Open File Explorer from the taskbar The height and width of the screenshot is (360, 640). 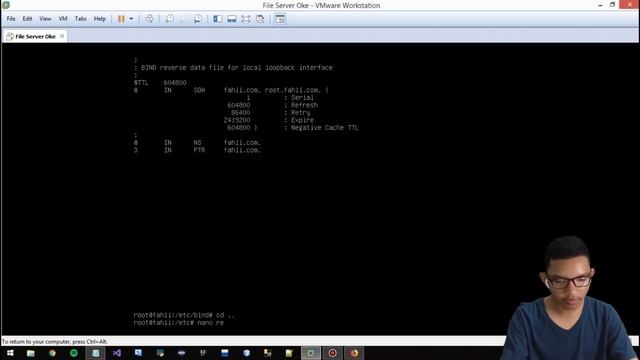point(31,353)
